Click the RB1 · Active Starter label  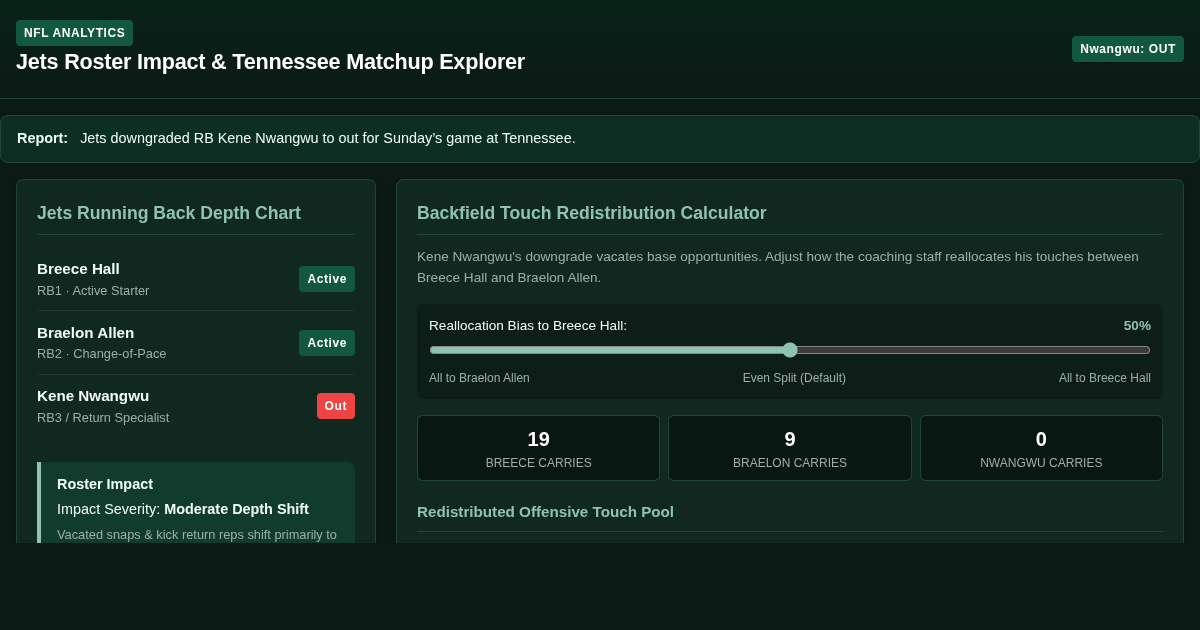click(x=93, y=291)
